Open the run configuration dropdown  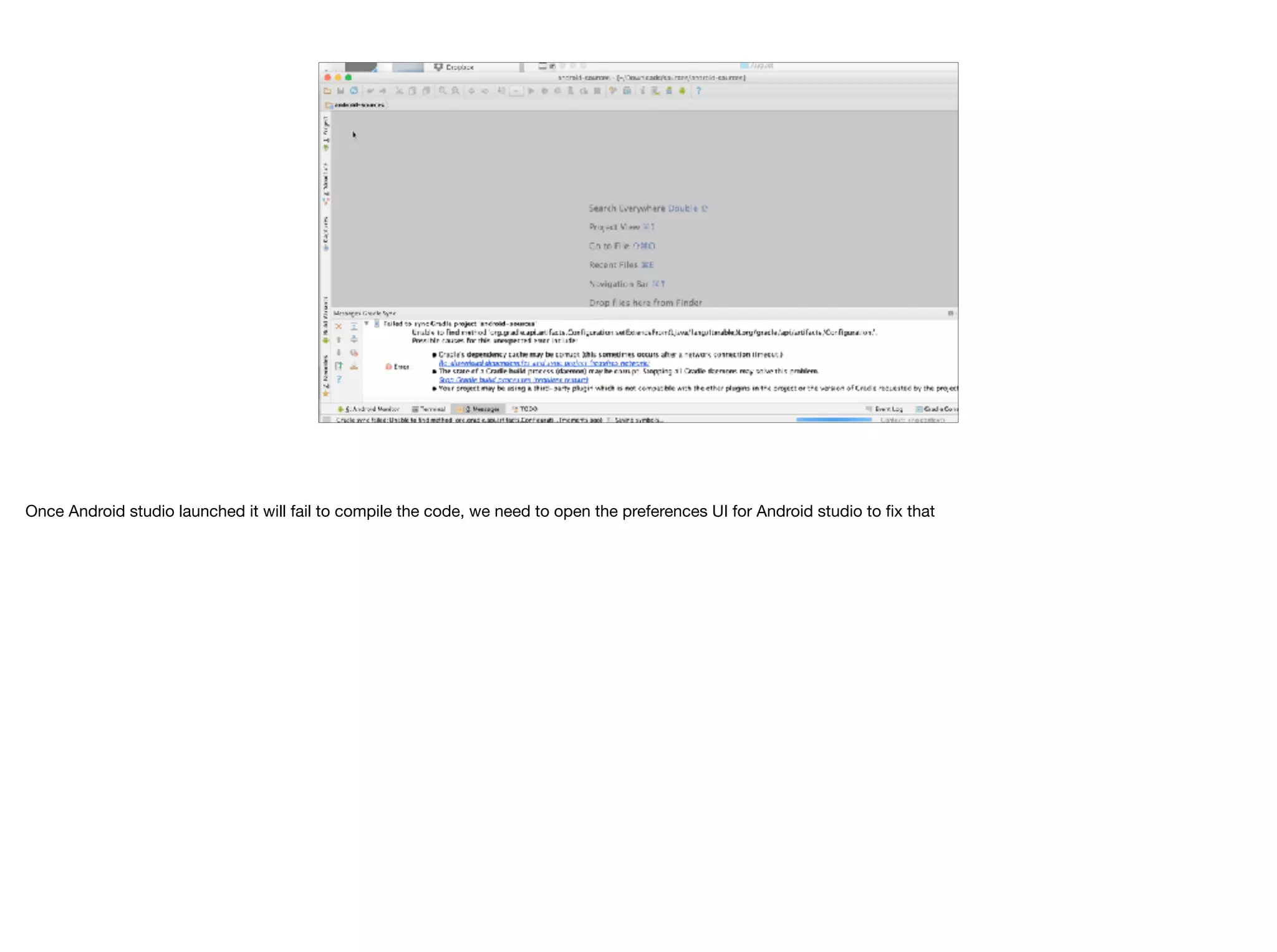coord(516,91)
